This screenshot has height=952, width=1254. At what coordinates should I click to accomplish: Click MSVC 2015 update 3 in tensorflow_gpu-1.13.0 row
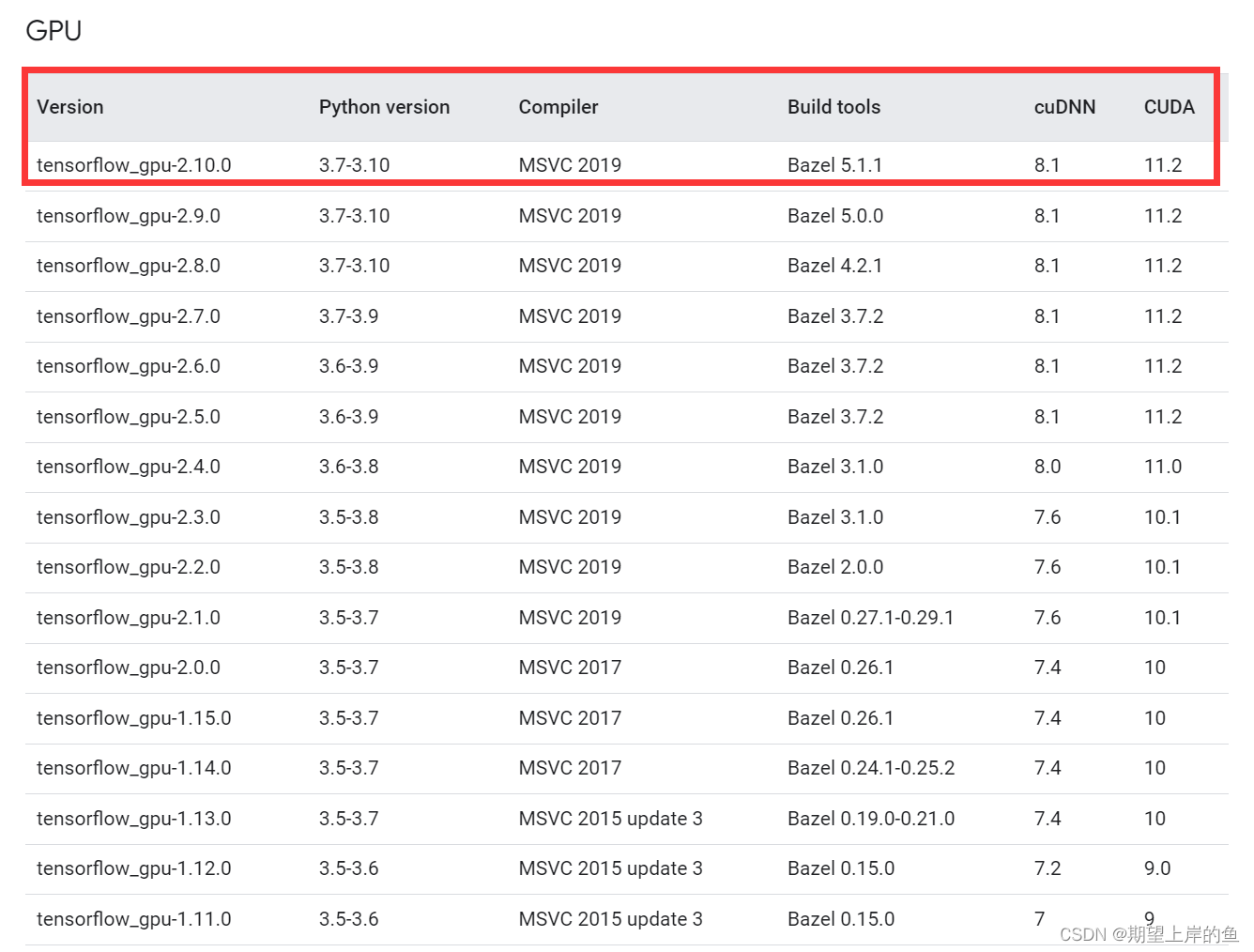point(611,819)
